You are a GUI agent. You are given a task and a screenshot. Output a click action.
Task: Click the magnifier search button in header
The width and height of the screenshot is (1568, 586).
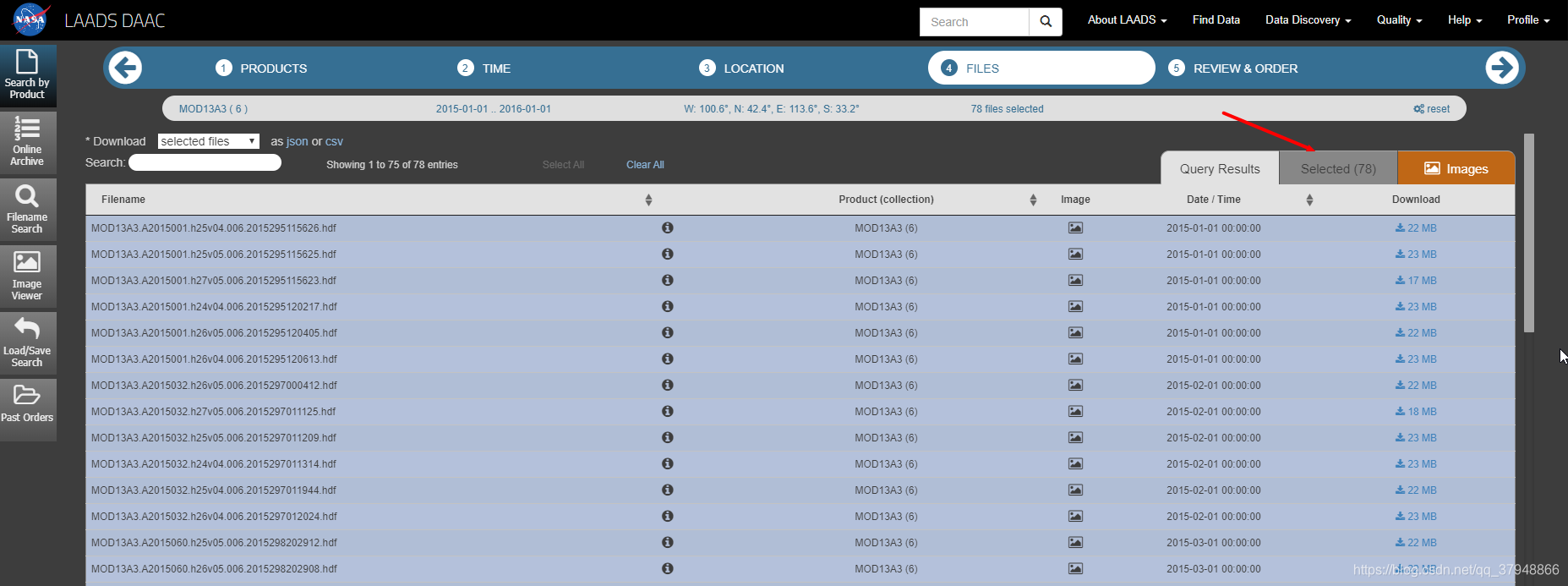click(x=1046, y=22)
